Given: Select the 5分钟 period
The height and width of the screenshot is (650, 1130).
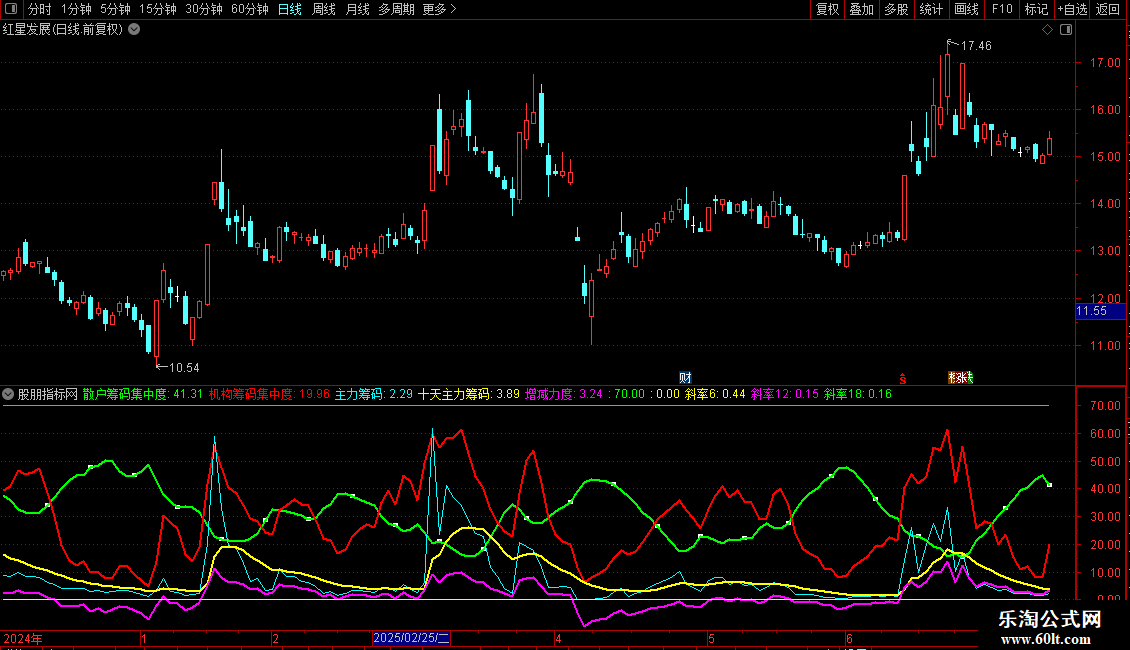Looking at the screenshot, I should pyautogui.click(x=115, y=9).
